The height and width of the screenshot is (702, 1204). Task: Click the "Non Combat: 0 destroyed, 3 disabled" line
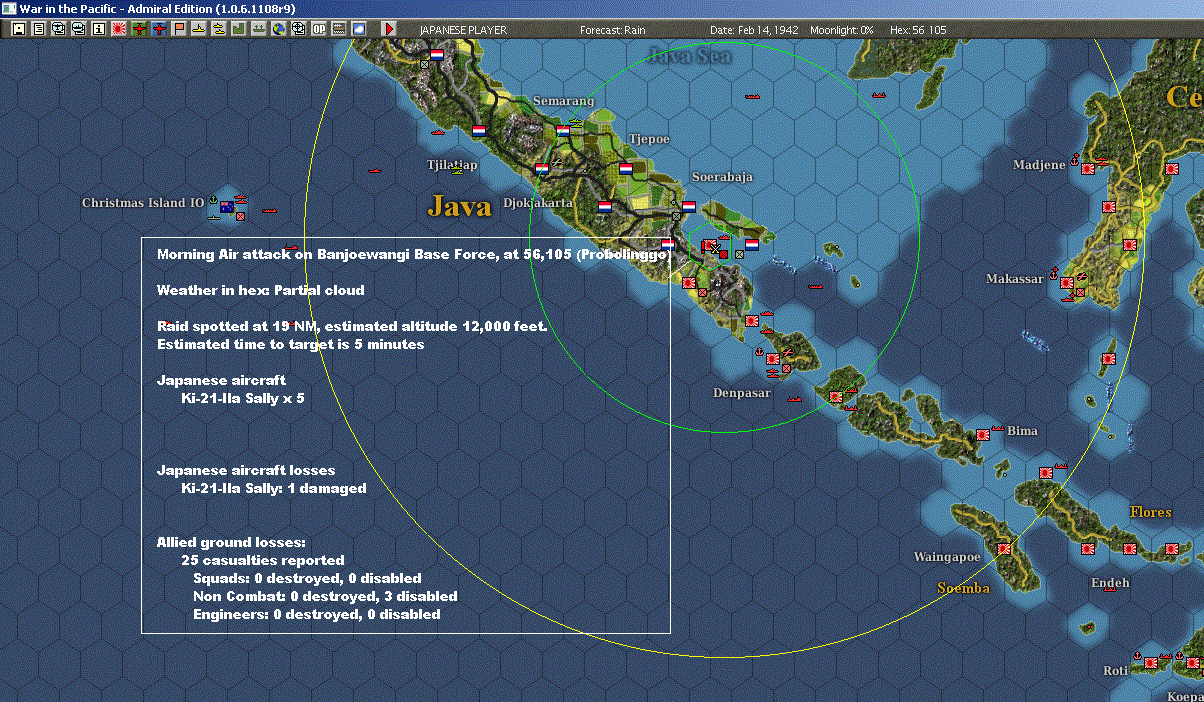[x=325, y=596]
